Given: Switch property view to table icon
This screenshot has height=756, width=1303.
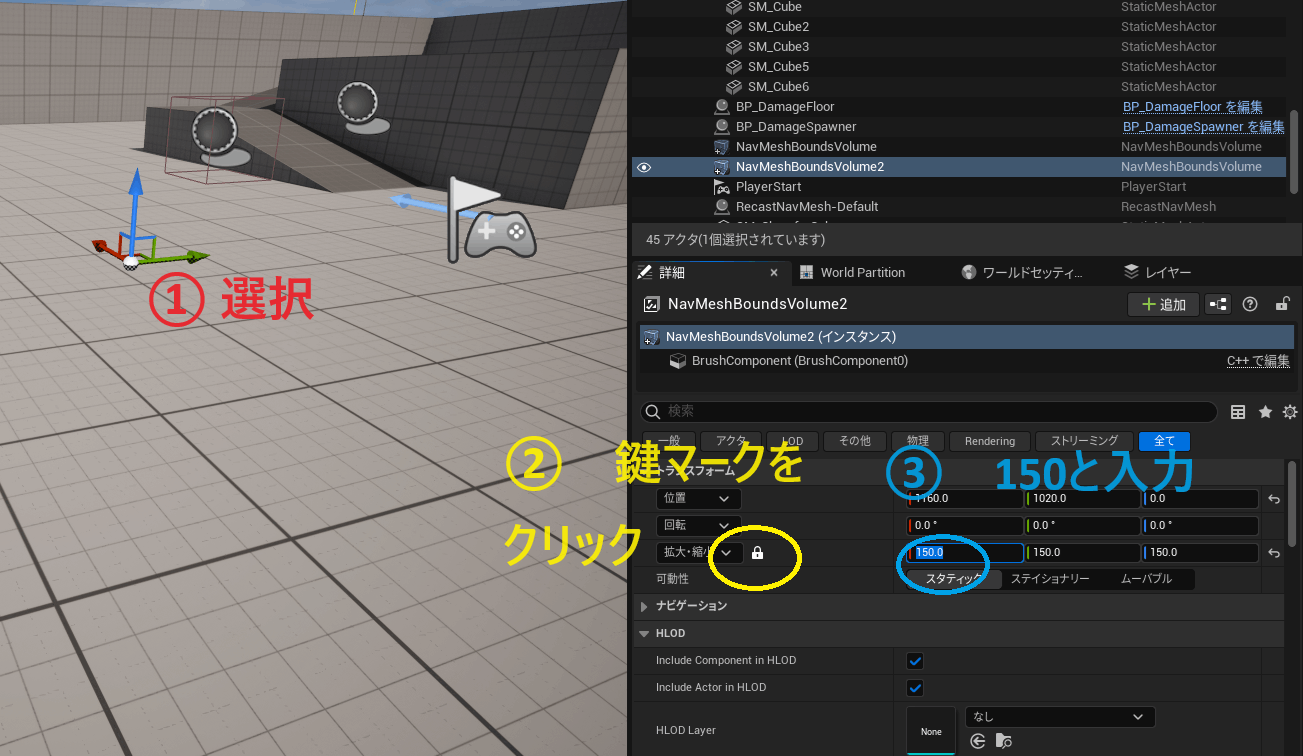Looking at the screenshot, I should [x=1238, y=412].
